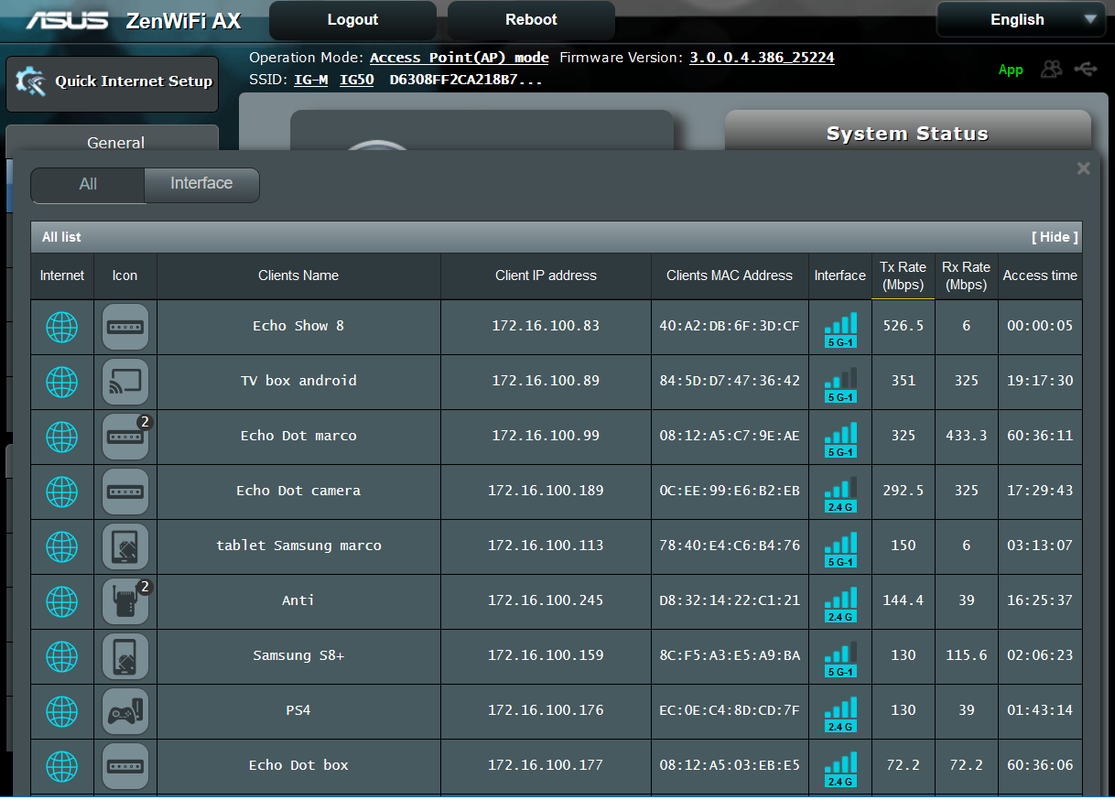Click internet globe icon for tablet Samsung marco

coord(62,546)
